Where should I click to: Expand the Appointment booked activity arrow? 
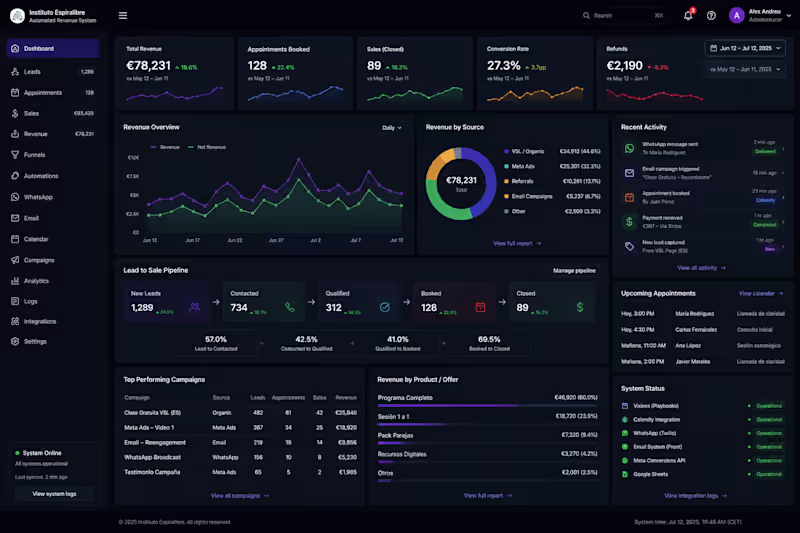tap(783, 198)
